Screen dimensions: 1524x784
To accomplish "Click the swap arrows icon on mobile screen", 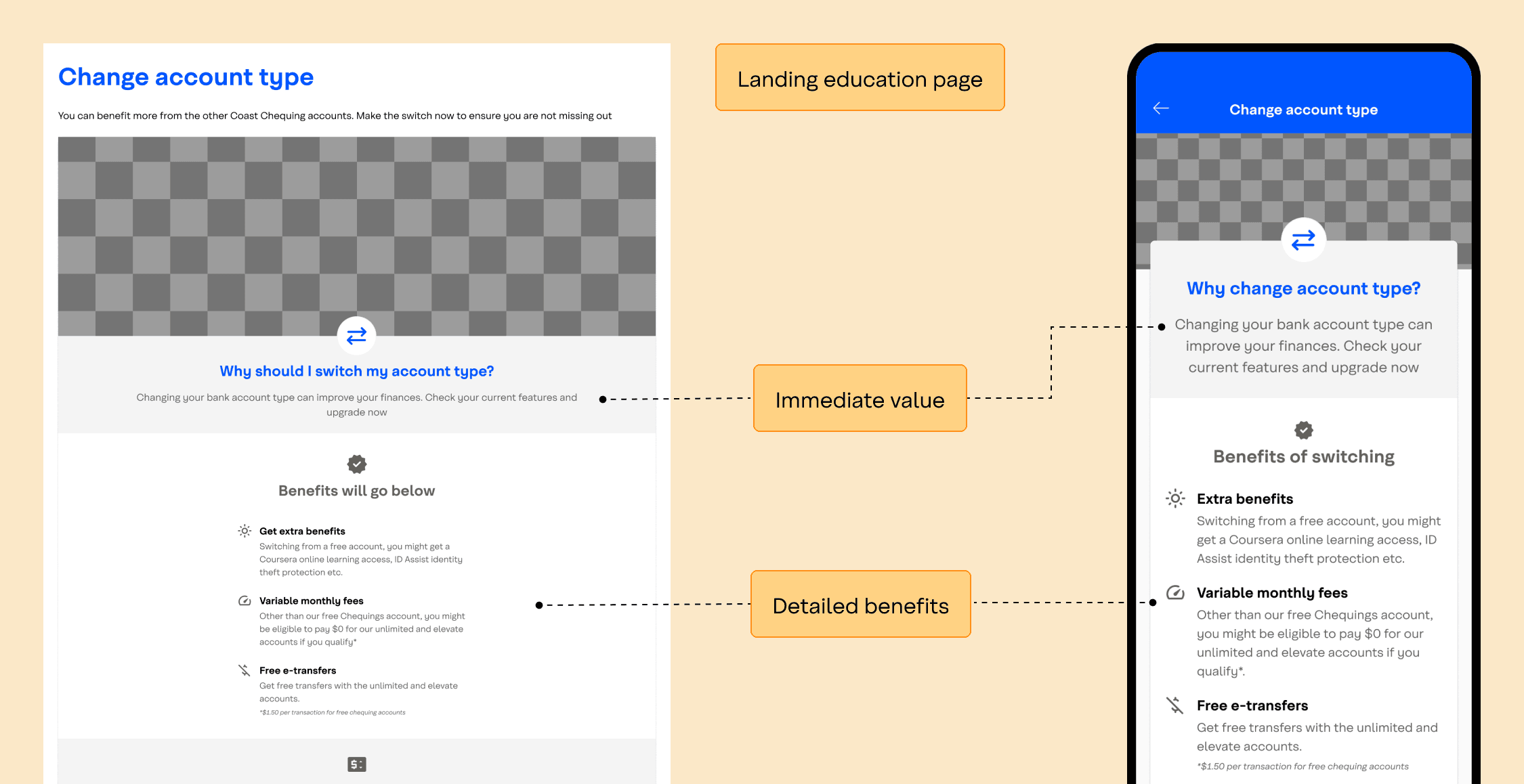I will pos(1303,240).
